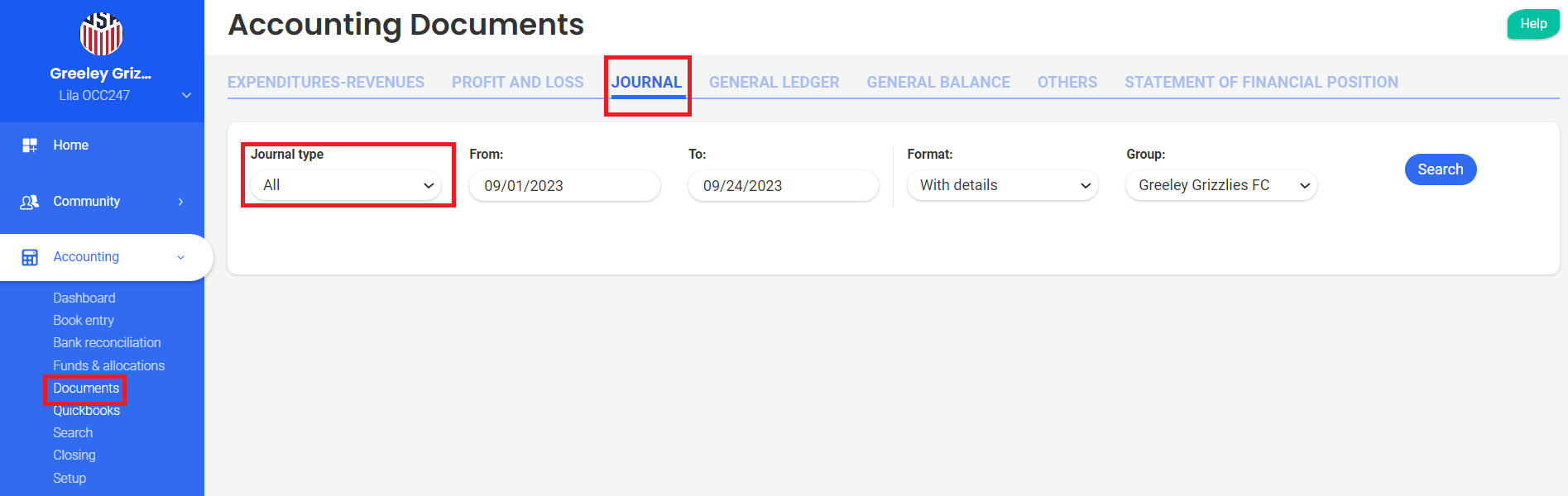Open Statement of Financial Position tab
This screenshot has height=496, width=1568.
pyautogui.click(x=1260, y=83)
